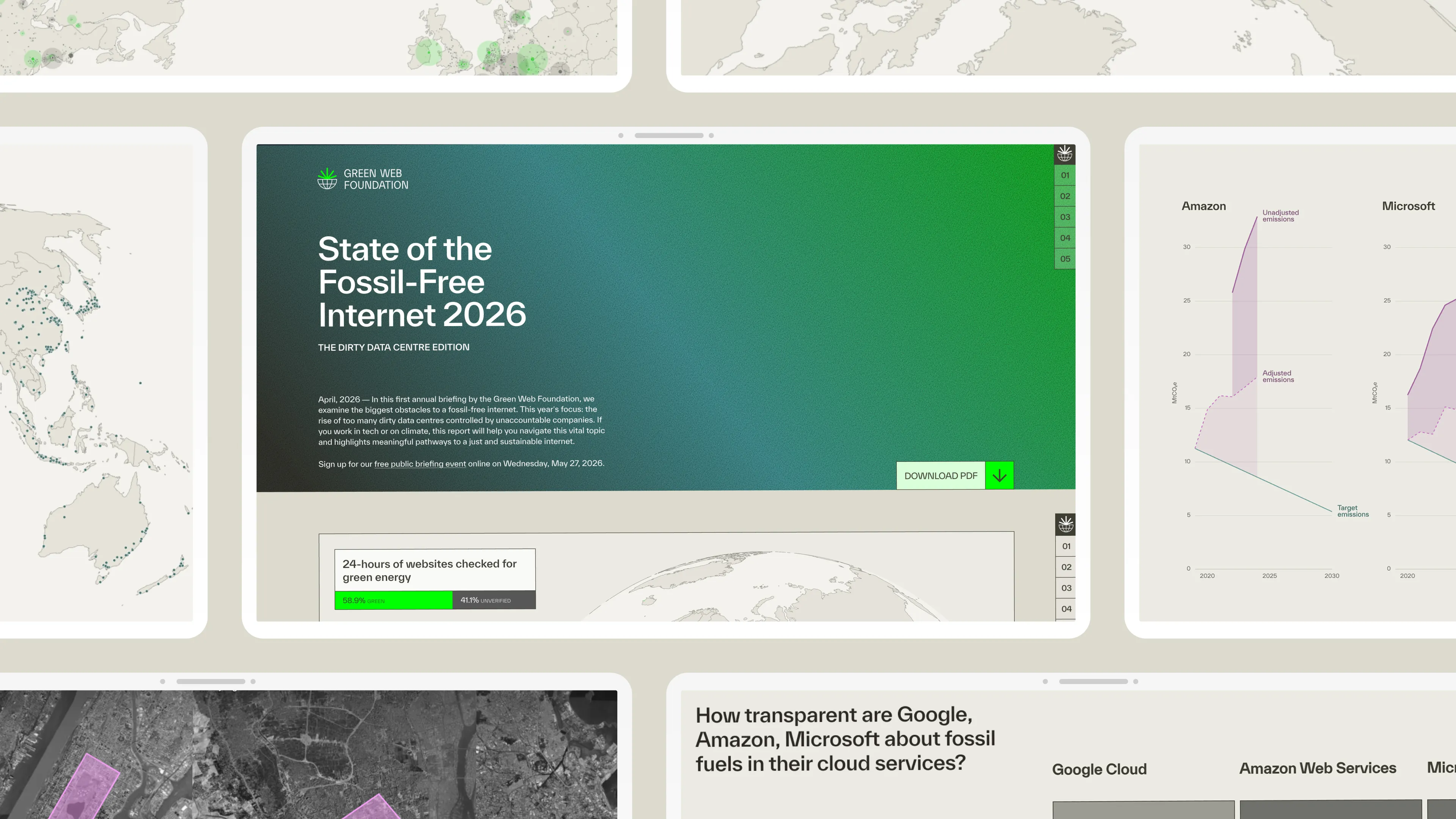Viewport: 1456px width, 819px height.
Task: Select section 03 in lower white nav
Action: (x=1066, y=588)
